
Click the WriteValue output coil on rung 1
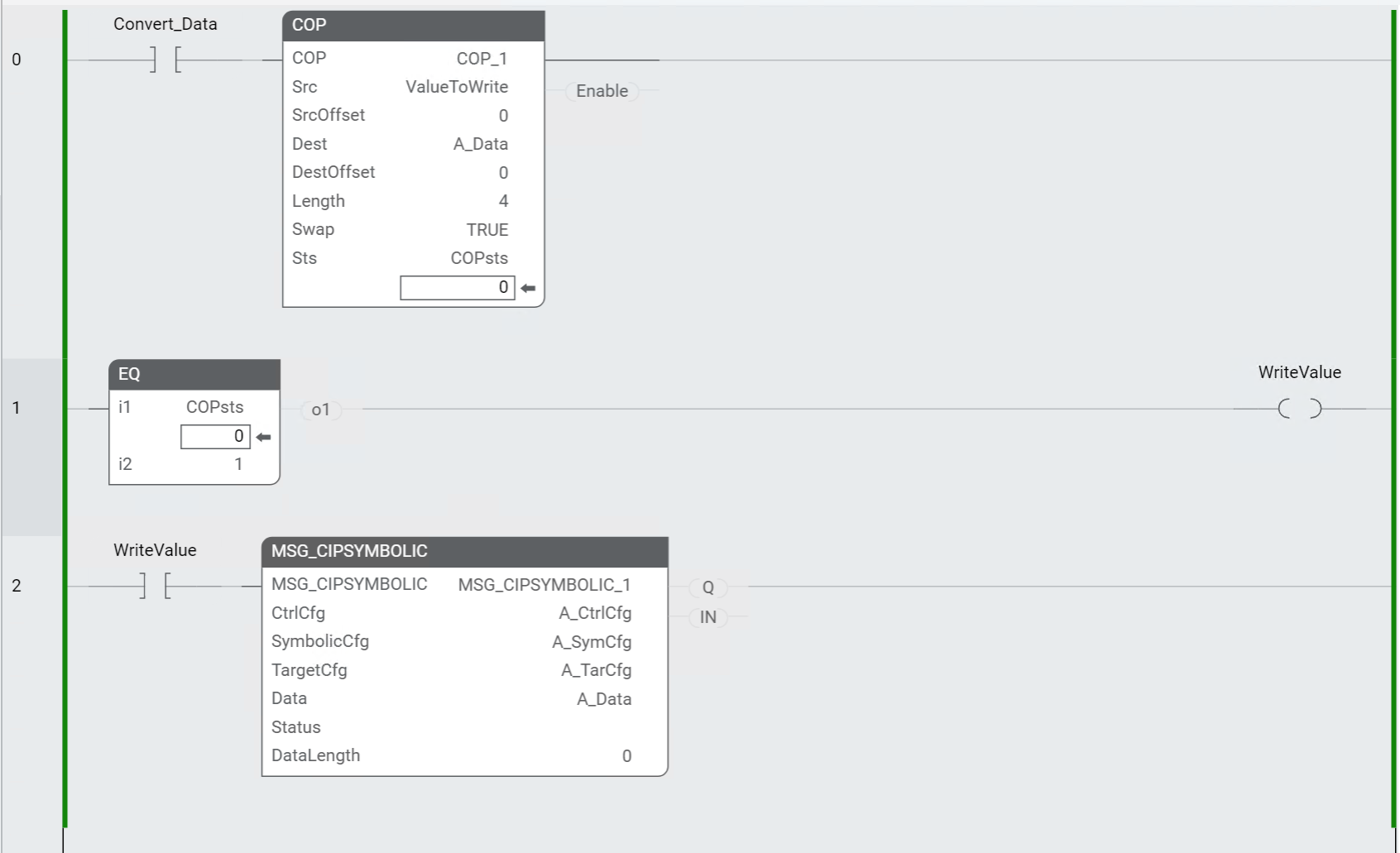click(1300, 408)
